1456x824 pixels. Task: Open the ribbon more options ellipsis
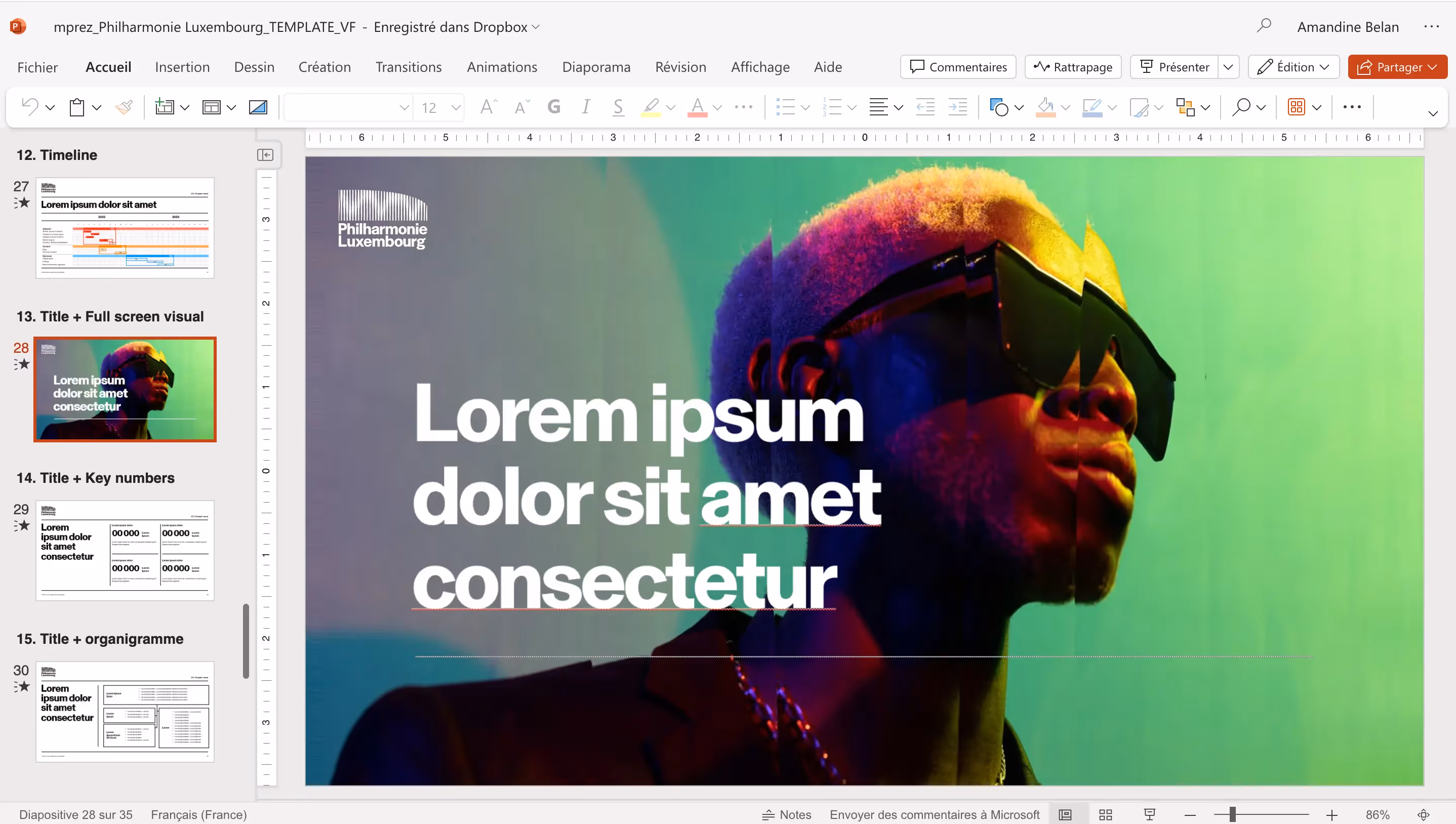click(1352, 107)
